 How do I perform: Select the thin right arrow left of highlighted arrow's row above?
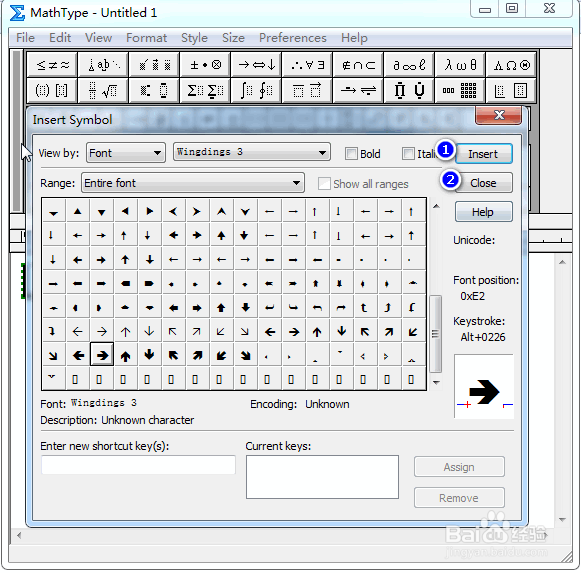pos(102,331)
